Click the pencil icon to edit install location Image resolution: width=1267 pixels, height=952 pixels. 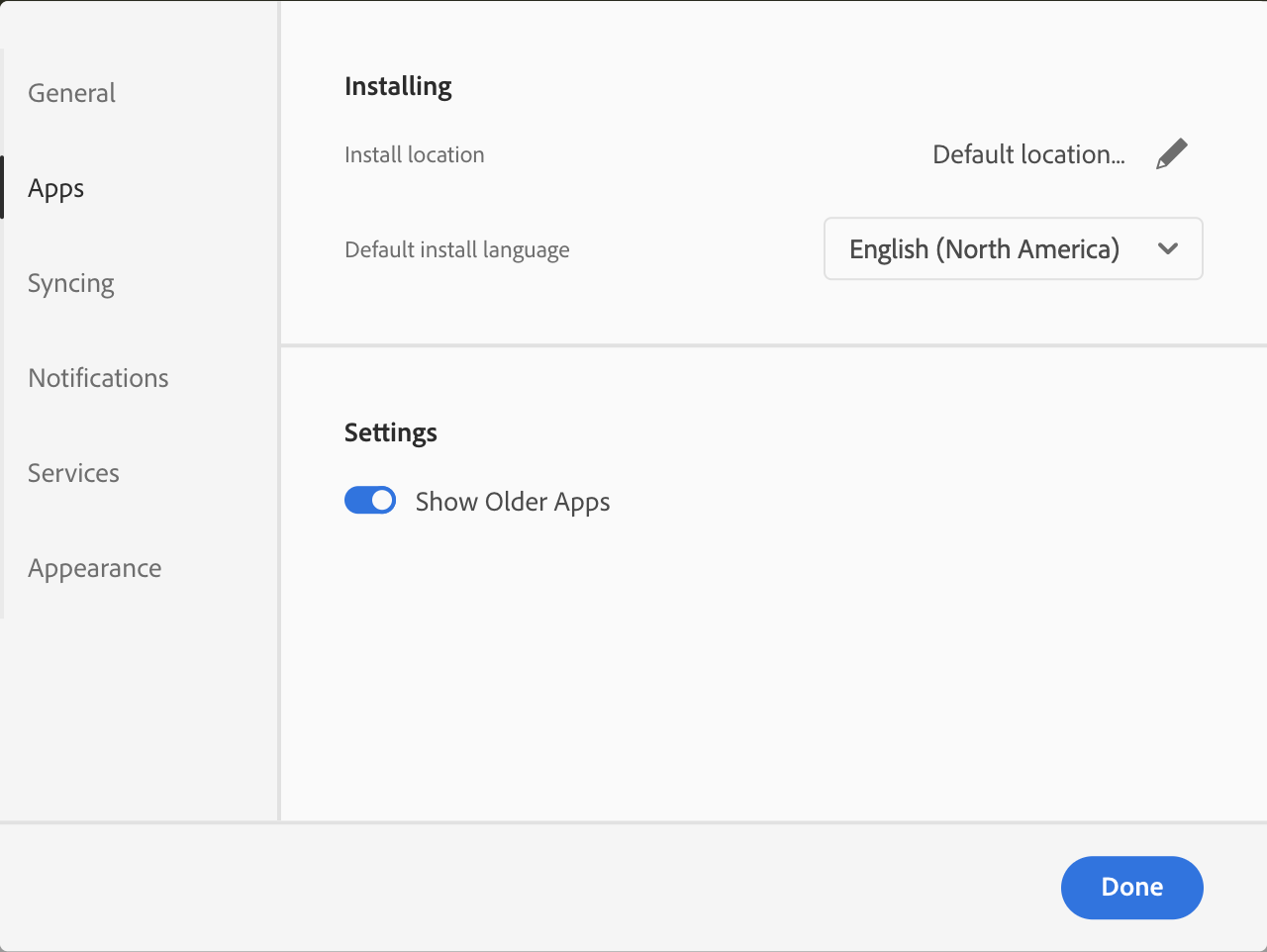pos(1172,153)
